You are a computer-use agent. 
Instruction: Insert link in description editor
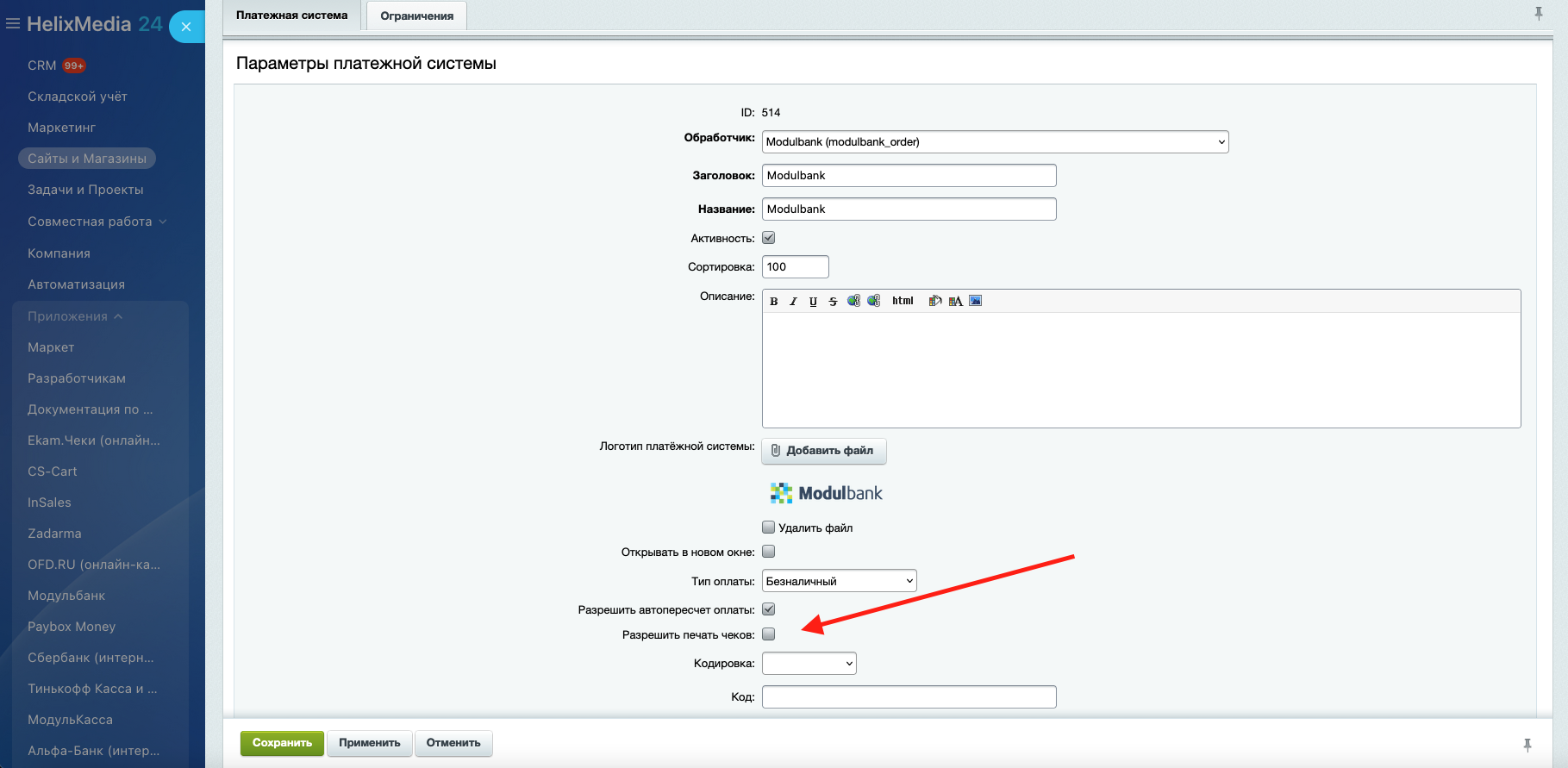coord(853,301)
